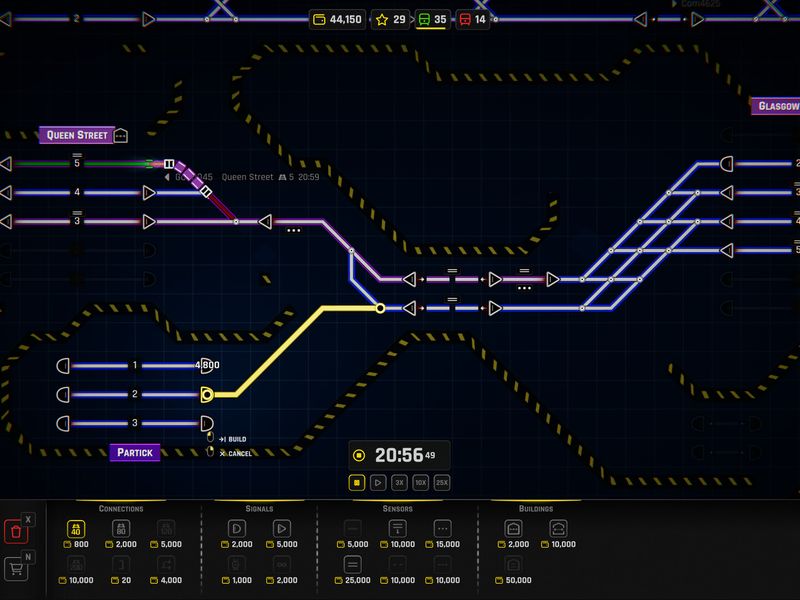Click the 4,800 price at Partick platform 1

[x=207, y=365]
